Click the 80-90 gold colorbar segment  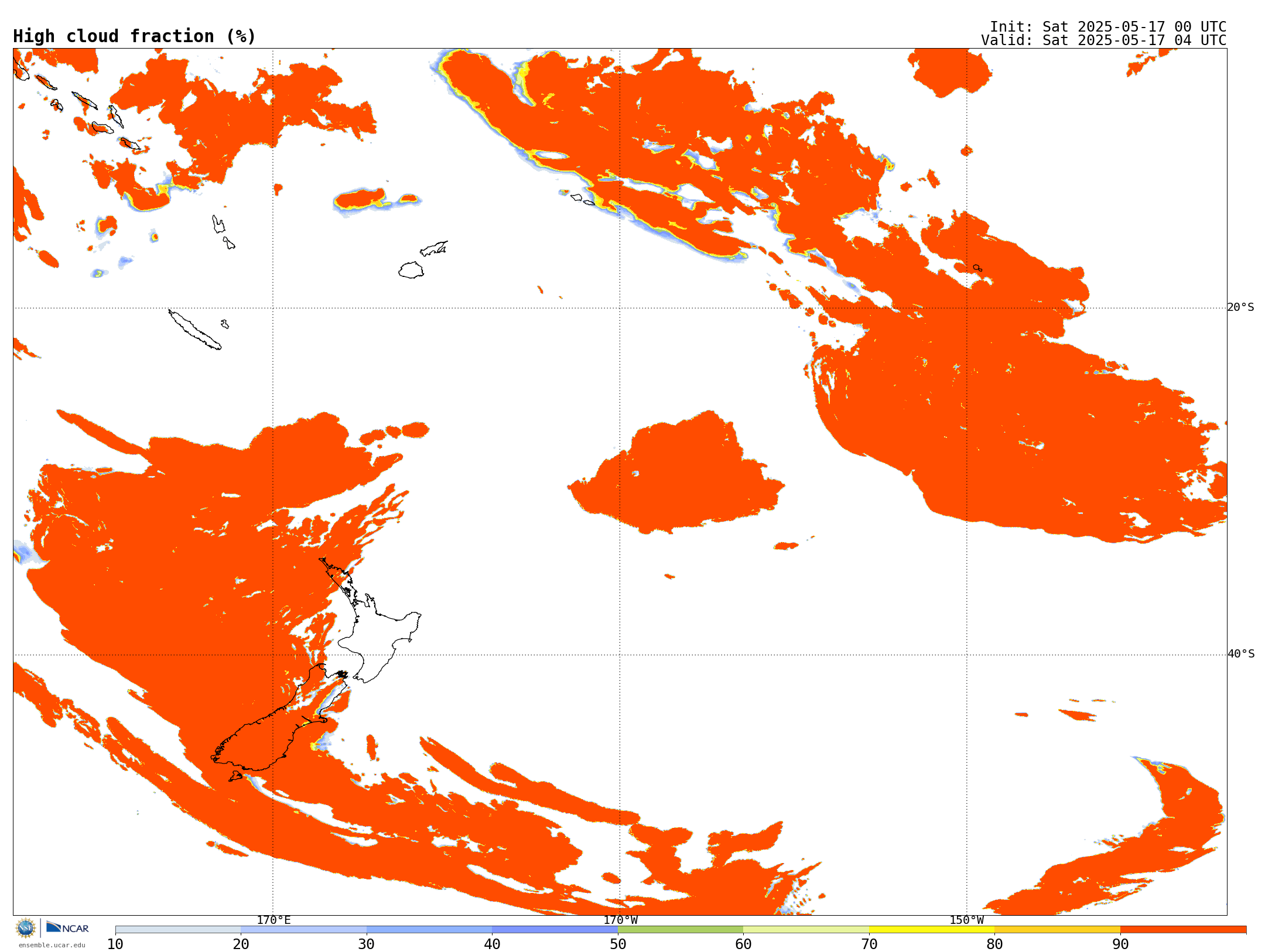tap(1057, 930)
